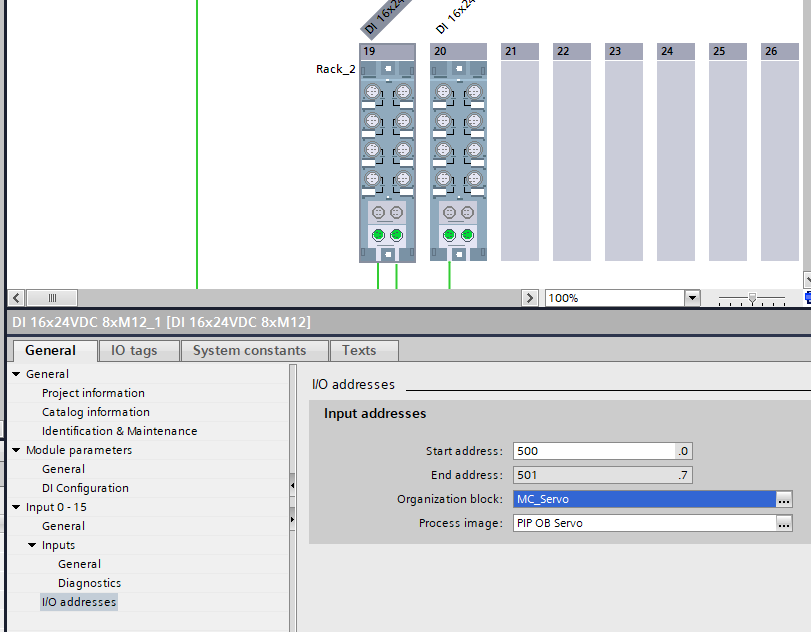Open Organization block browse button

784,499
